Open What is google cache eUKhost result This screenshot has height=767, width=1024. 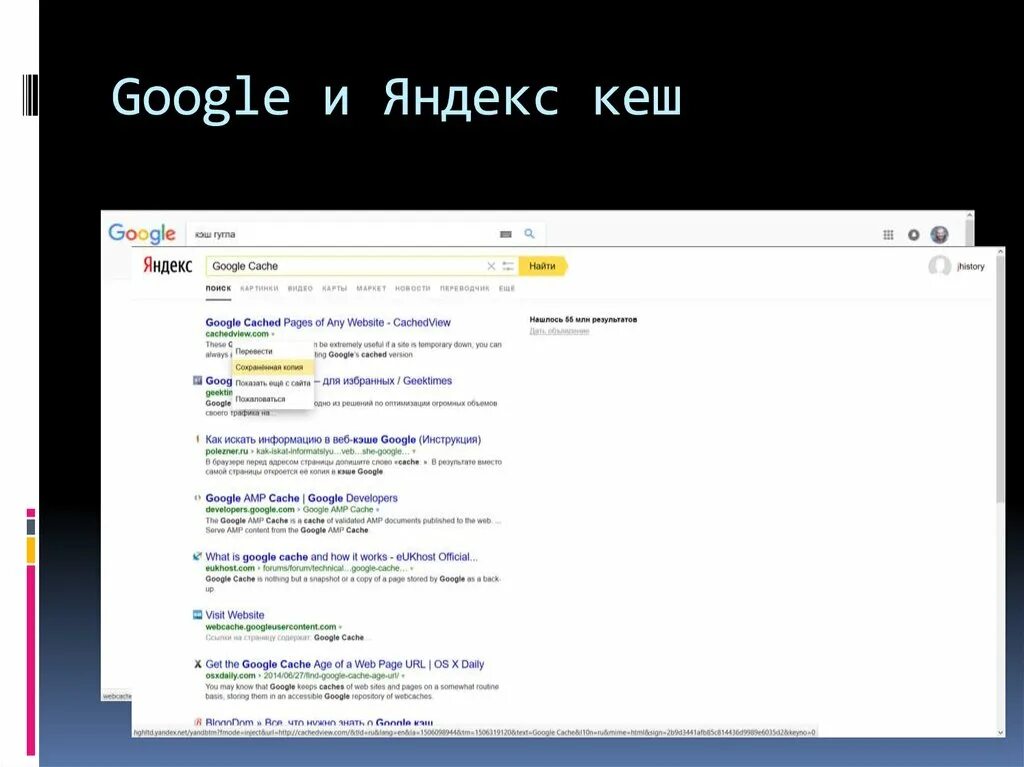(x=342, y=557)
